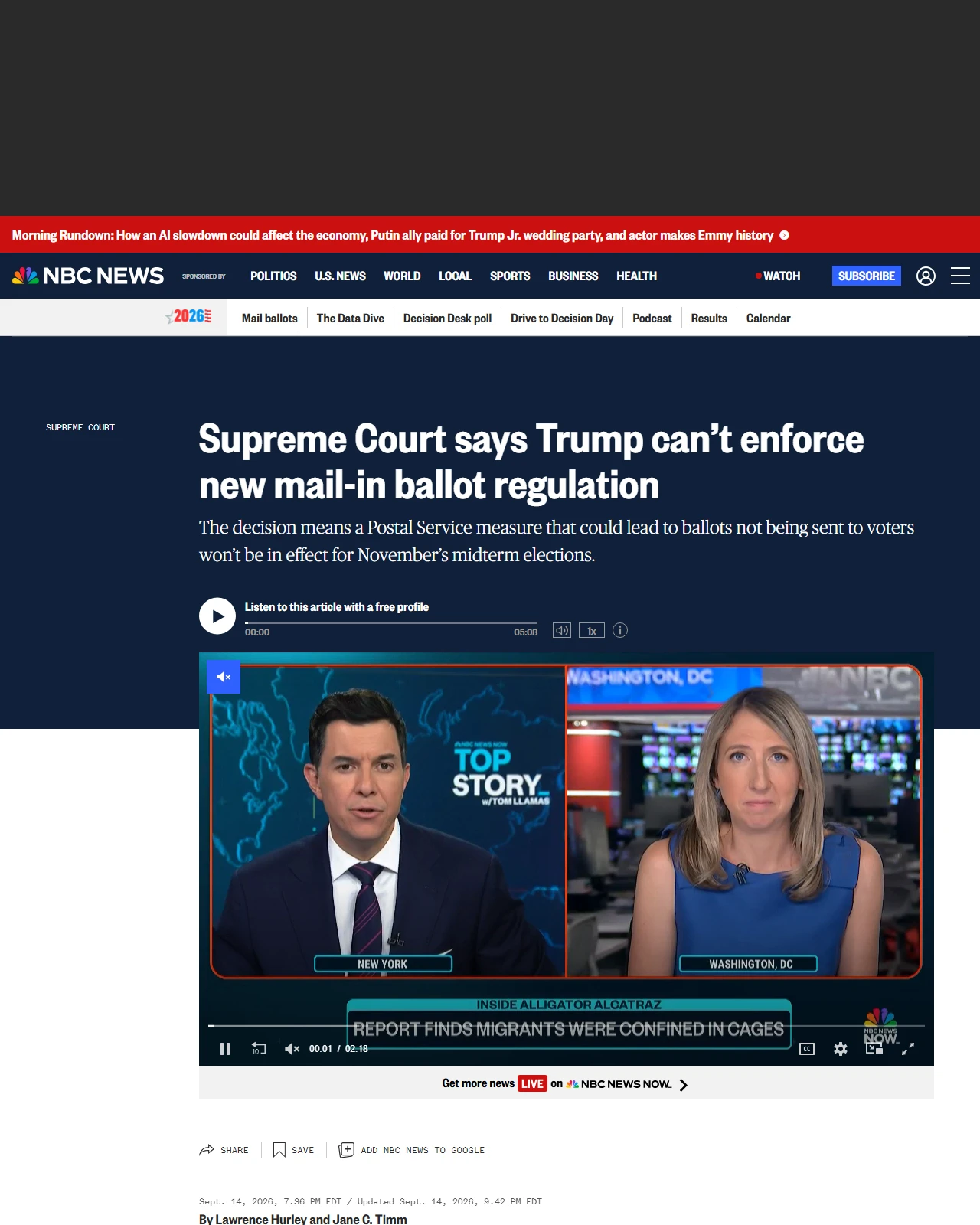Open the U.S. News section
The height and width of the screenshot is (1225, 980).
340,276
